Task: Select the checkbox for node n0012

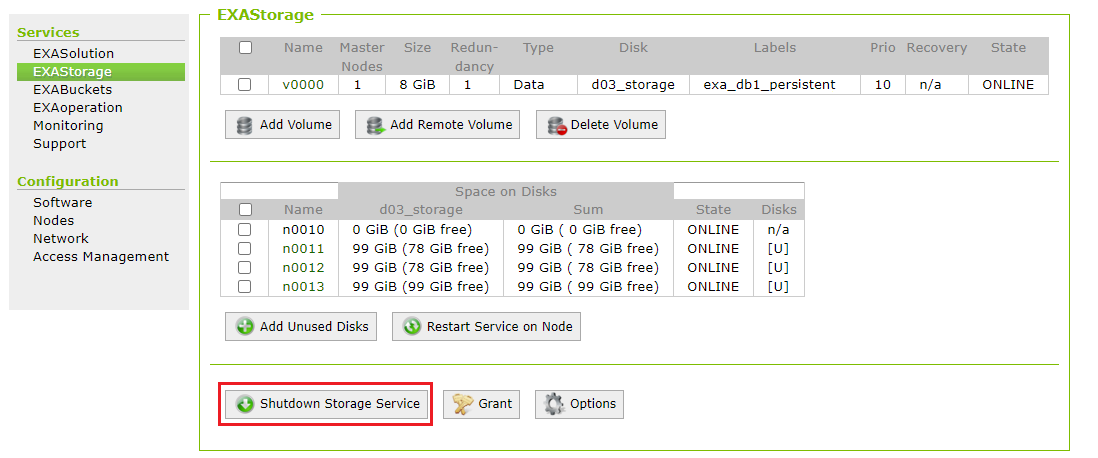Action: coord(244,268)
